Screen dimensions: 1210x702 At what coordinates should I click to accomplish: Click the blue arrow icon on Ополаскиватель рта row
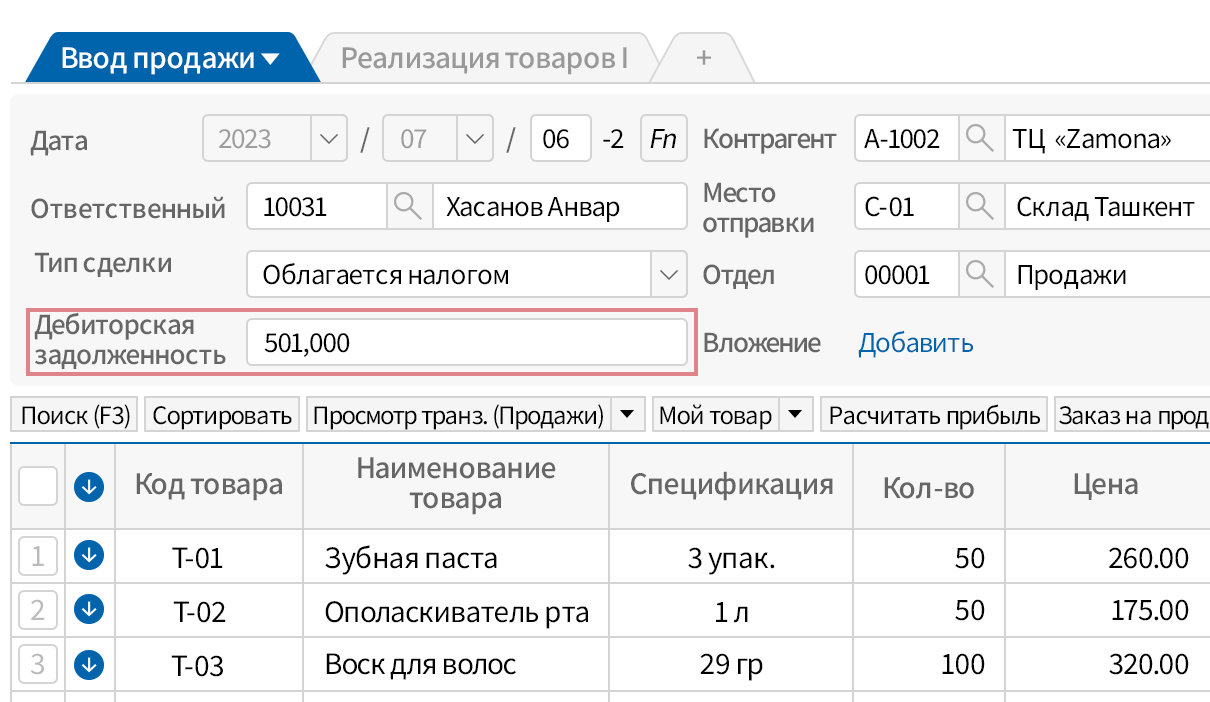89,610
